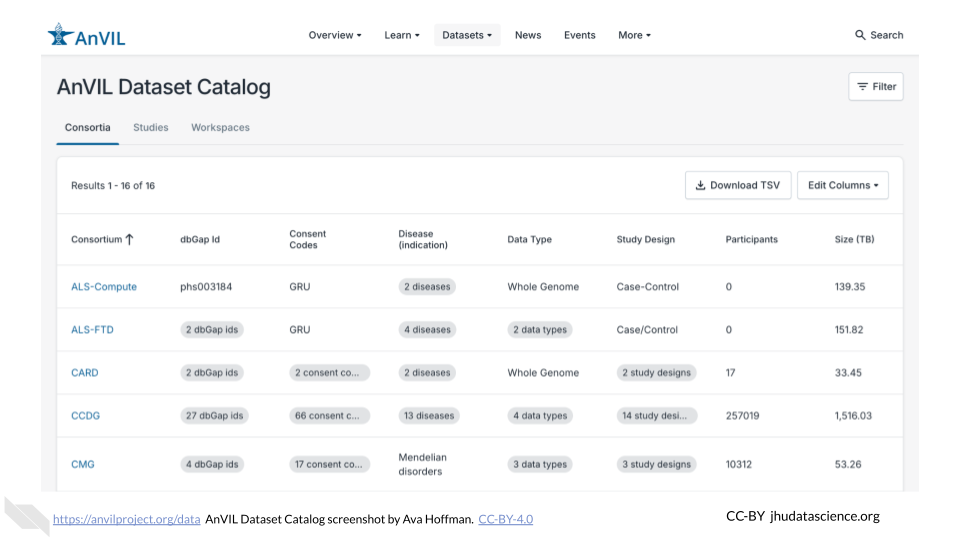Click the 139.35 size value

[850, 287]
